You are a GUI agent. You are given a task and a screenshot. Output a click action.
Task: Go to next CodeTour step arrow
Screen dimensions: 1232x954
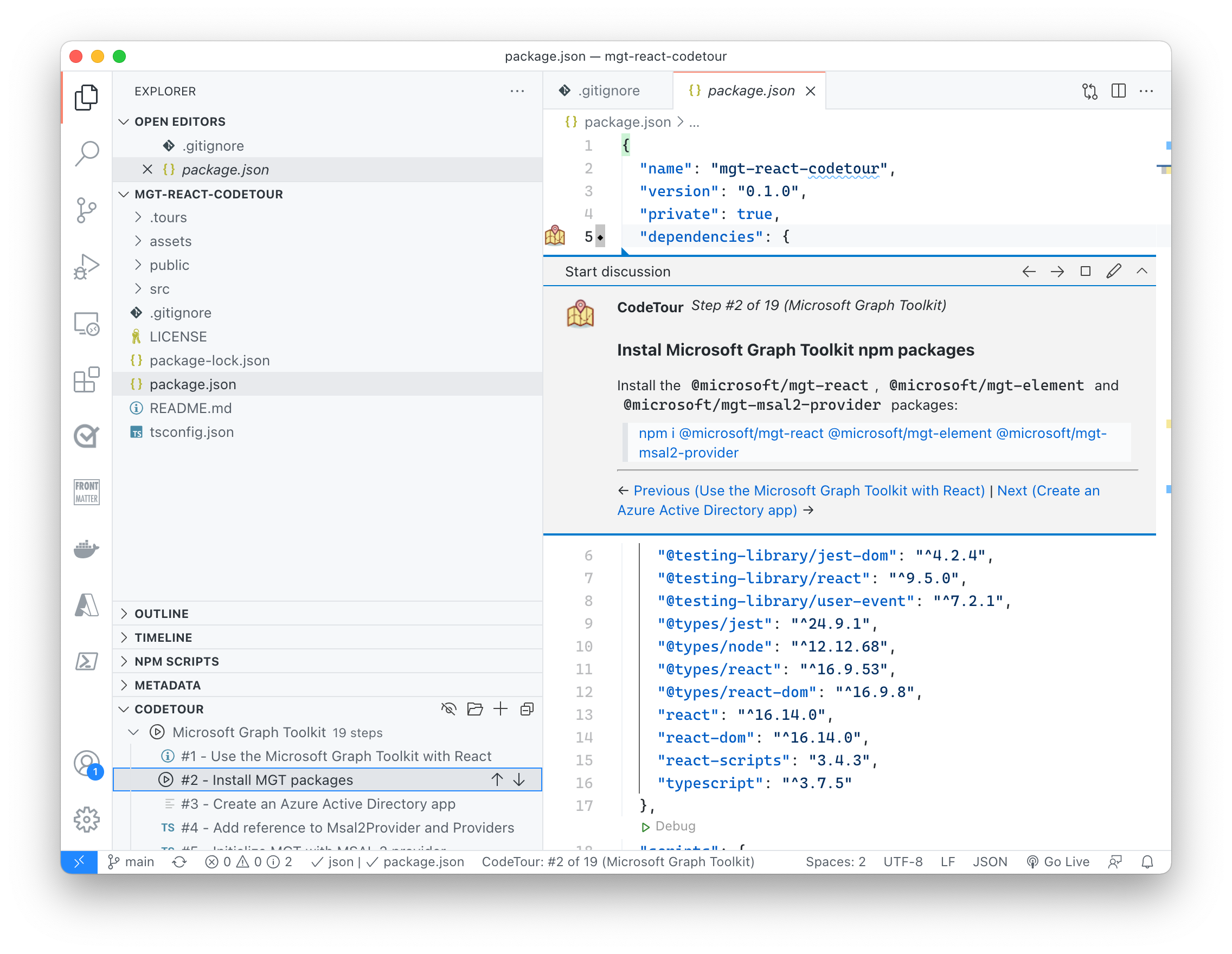pos(1057,271)
